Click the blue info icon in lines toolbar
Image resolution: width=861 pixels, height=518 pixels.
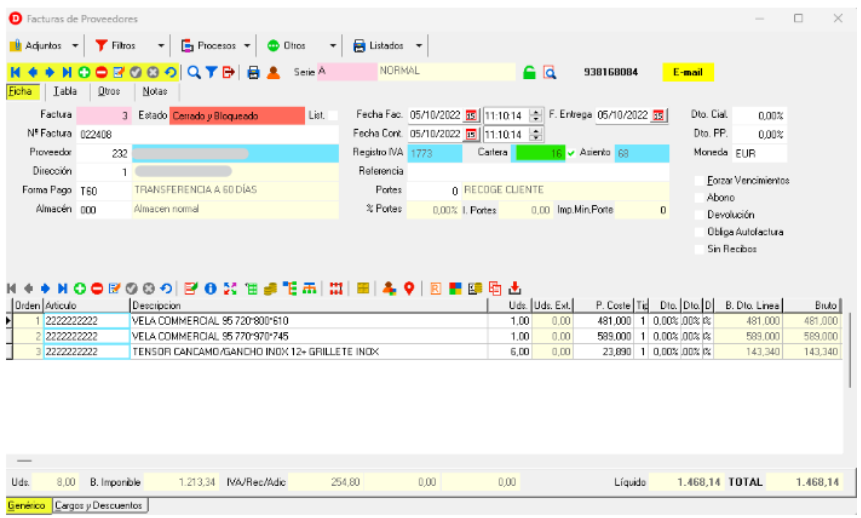(211, 288)
